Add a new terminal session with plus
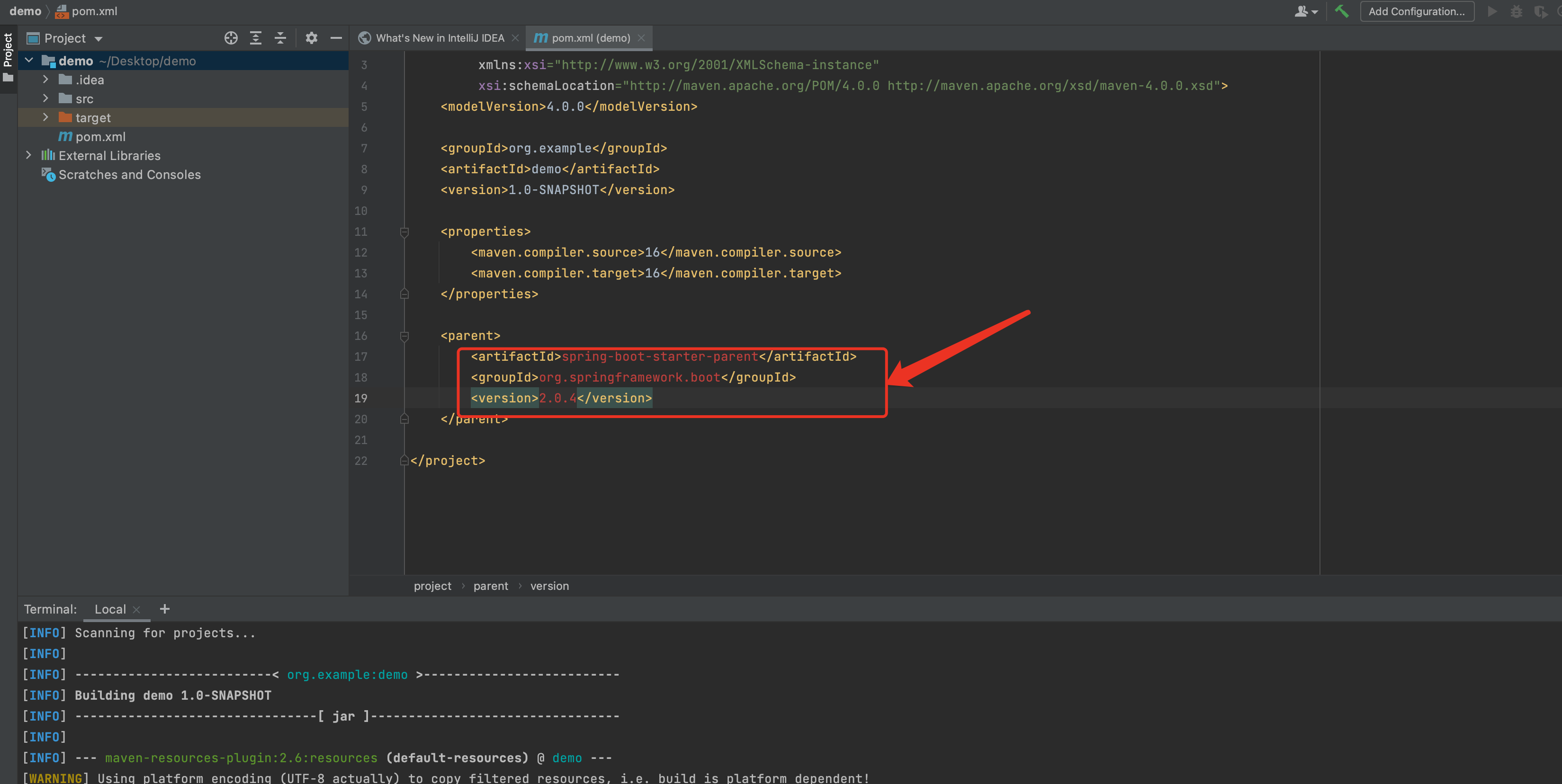This screenshot has height=784, width=1562. 164,609
